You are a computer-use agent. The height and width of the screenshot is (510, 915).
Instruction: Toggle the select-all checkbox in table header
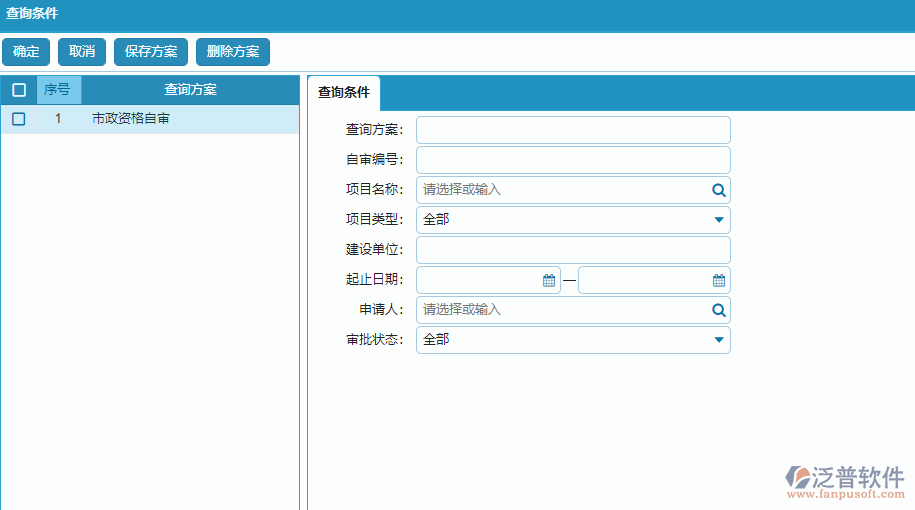[x=19, y=90]
